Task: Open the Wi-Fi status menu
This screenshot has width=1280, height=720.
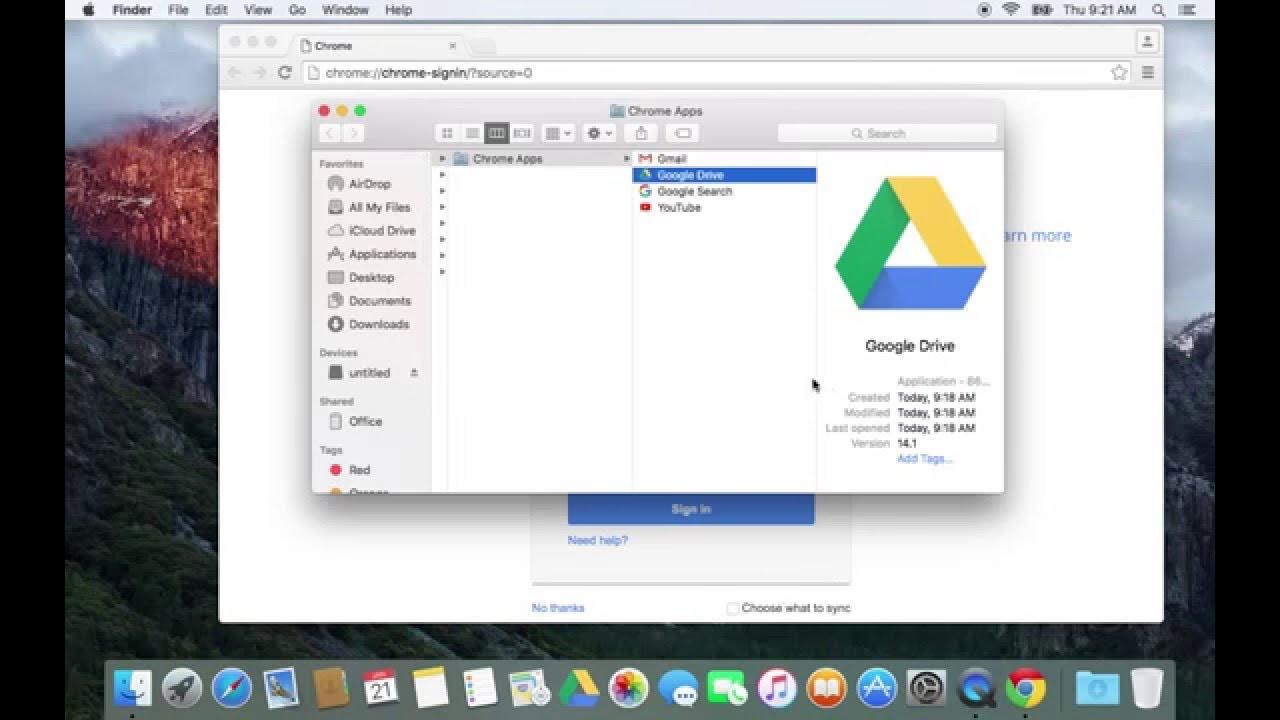Action: click(x=1010, y=10)
